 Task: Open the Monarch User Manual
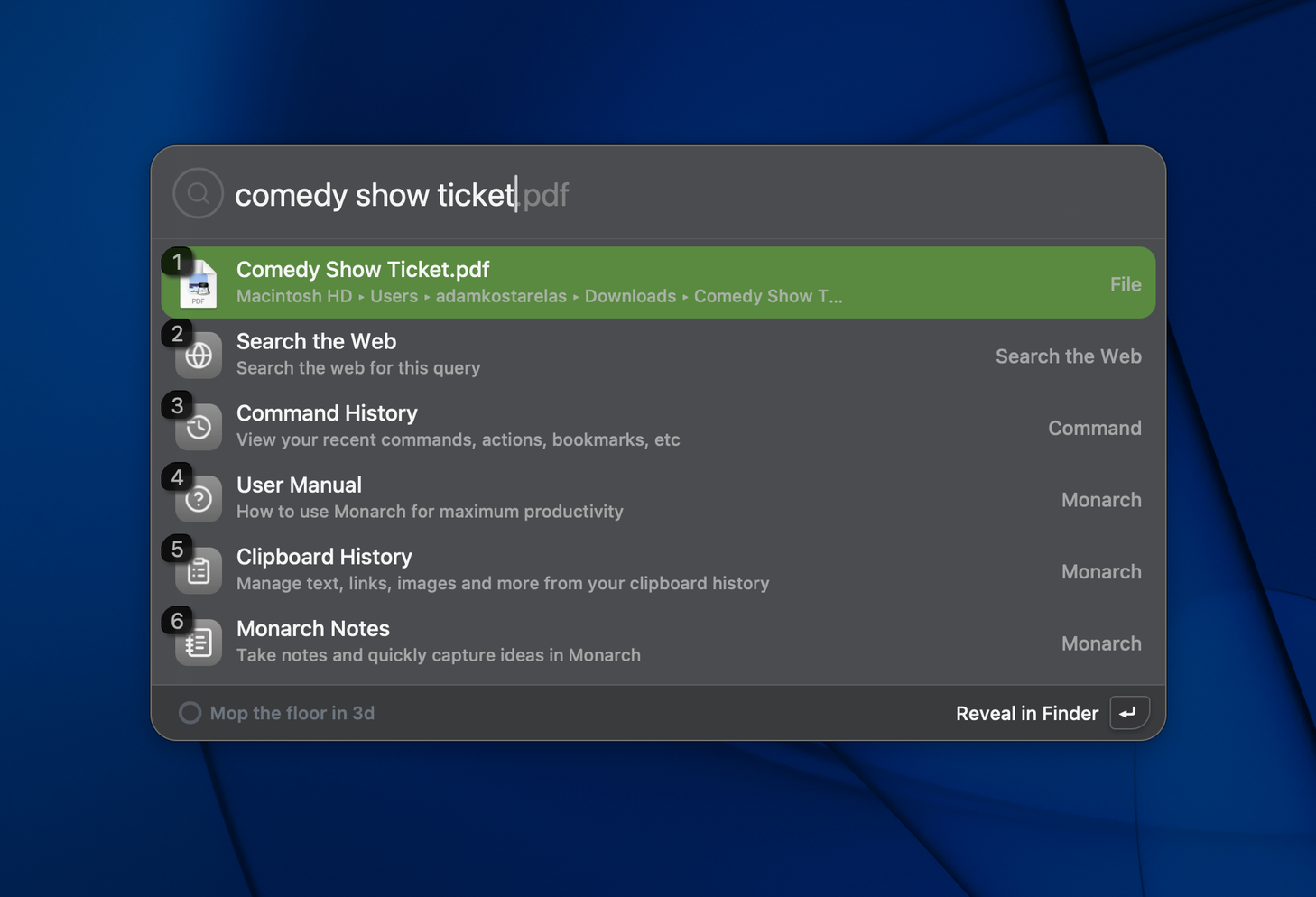click(x=632, y=497)
